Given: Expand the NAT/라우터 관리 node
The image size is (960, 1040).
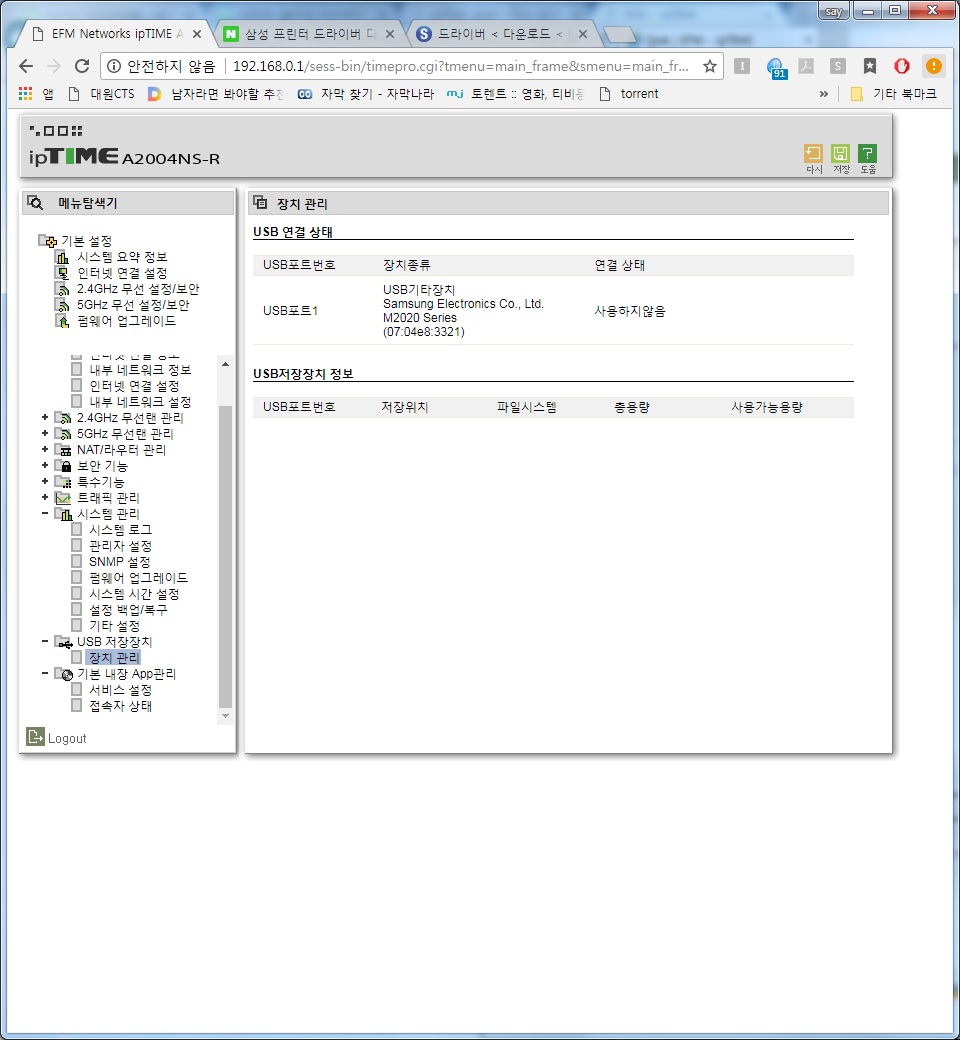Looking at the screenshot, I should coord(44,449).
